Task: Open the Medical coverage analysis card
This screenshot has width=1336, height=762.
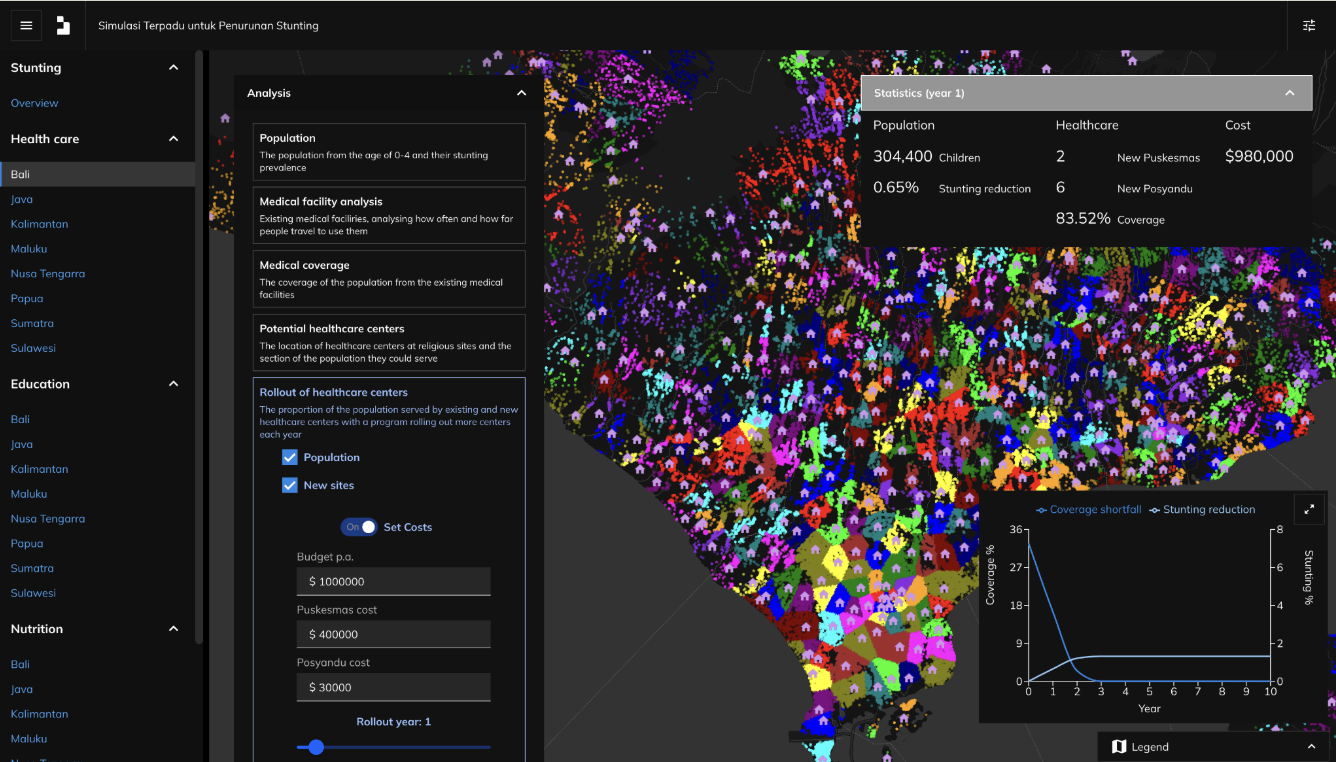Action: click(389, 279)
